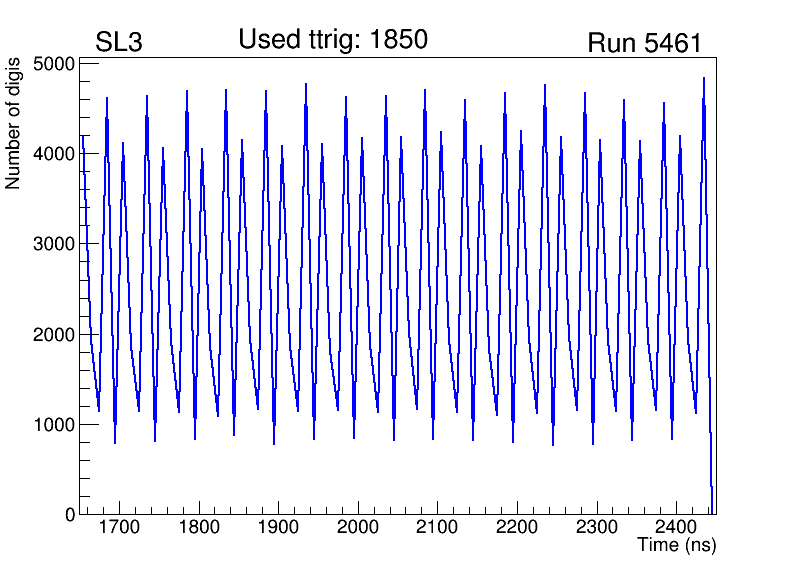796x572 pixels.
Task: Click the SL3 label
Action: coord(120,43)
